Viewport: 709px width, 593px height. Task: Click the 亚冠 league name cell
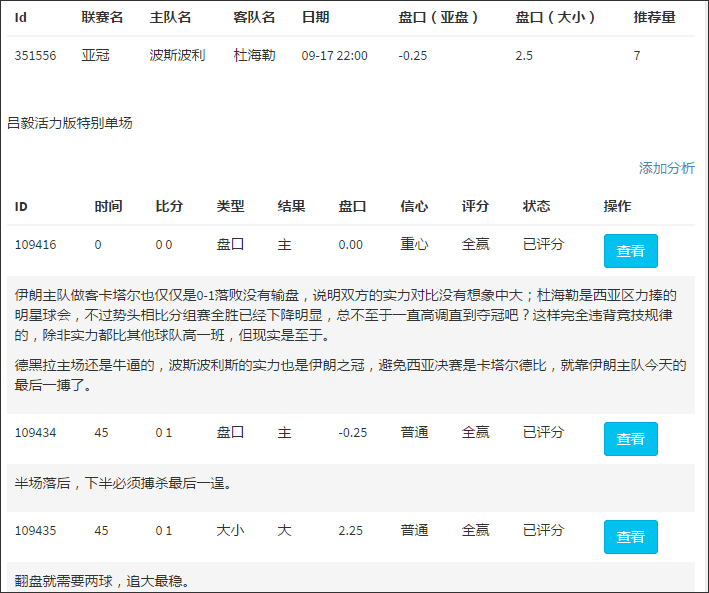(x=95, y=55)
